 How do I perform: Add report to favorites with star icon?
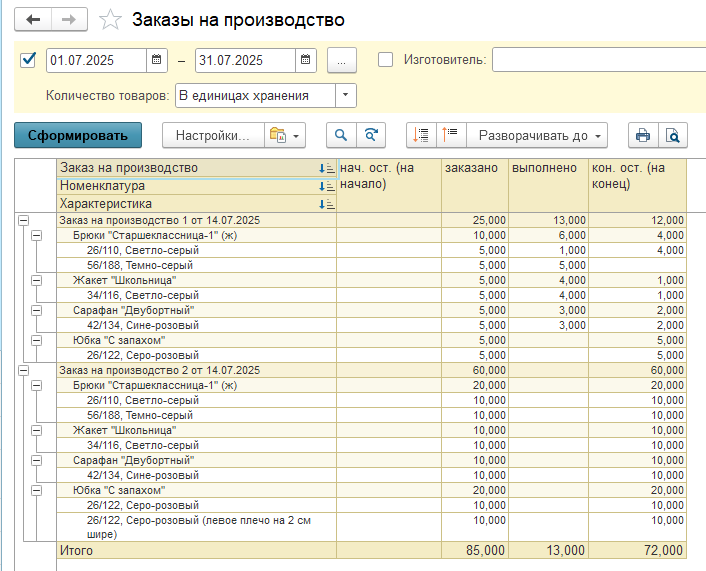[x=110, y=20]
